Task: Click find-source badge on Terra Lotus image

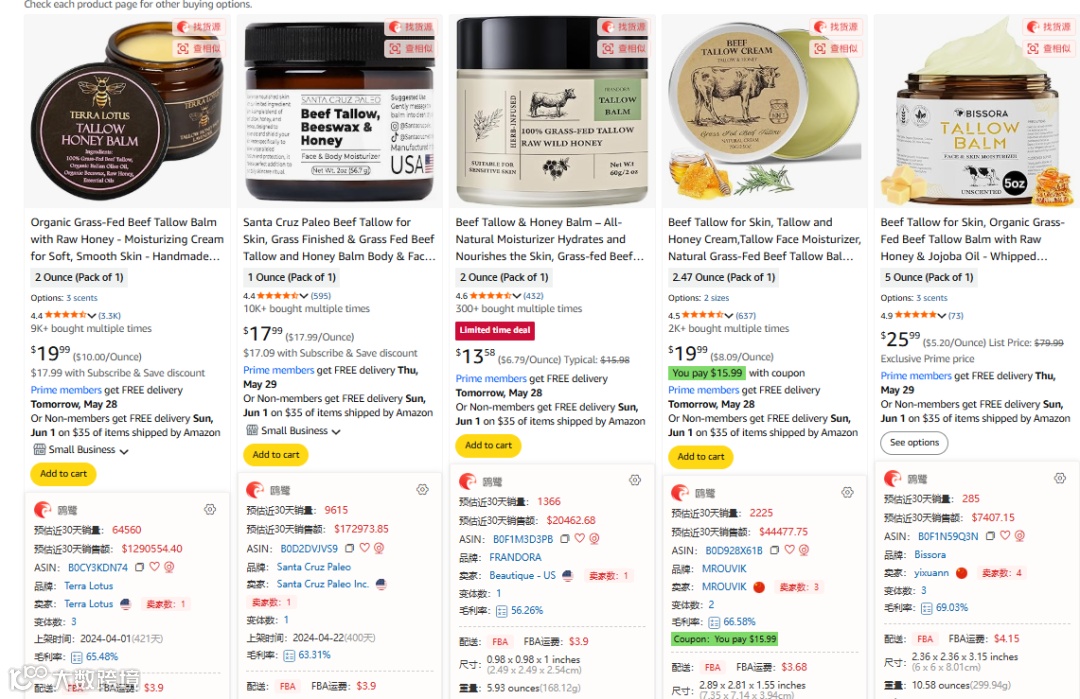Action: (198, 28)
